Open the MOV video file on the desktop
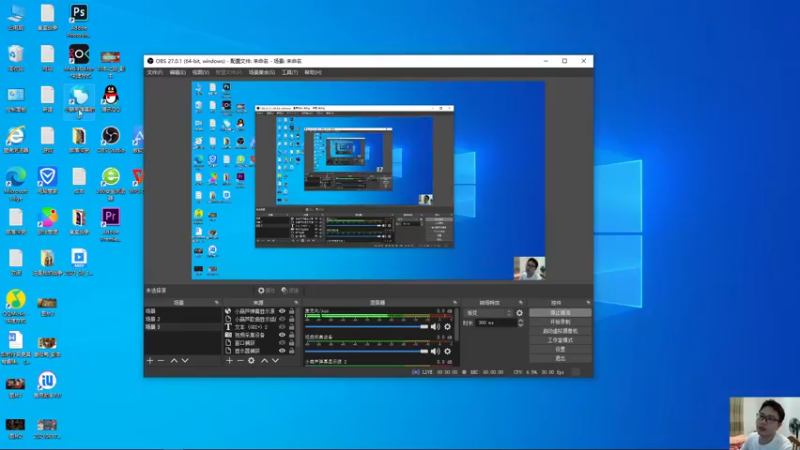This screenshot has width=800, height=450. click(x=79, y=262)
